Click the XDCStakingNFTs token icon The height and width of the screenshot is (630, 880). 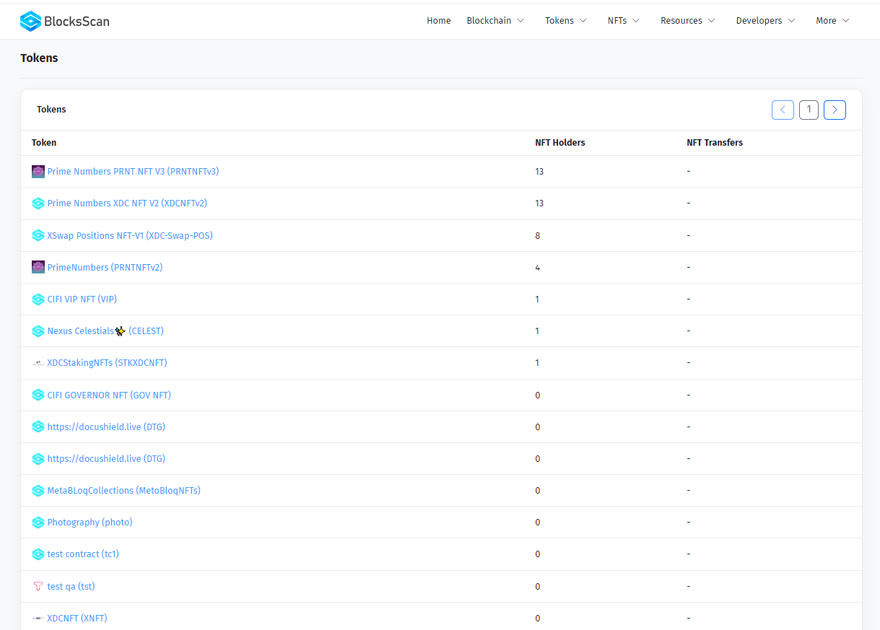click(x=38, y=363)
